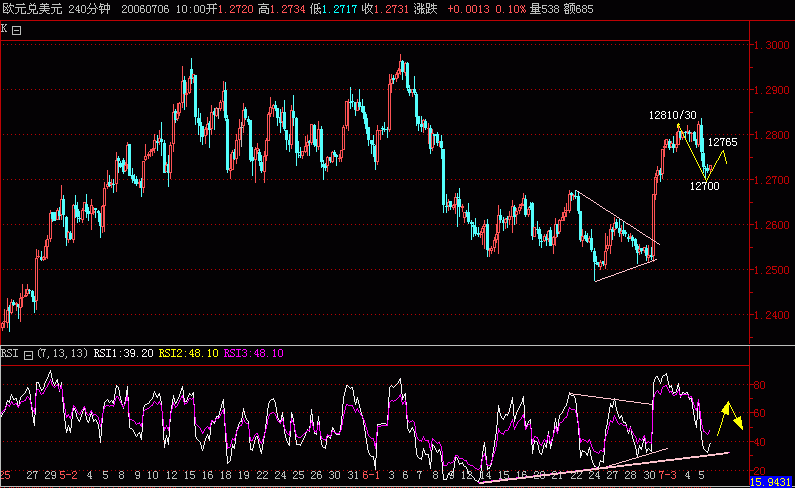Click the RSI axis 40 level
The height and width of the screenshot is (488, 795).
(759, 442)
